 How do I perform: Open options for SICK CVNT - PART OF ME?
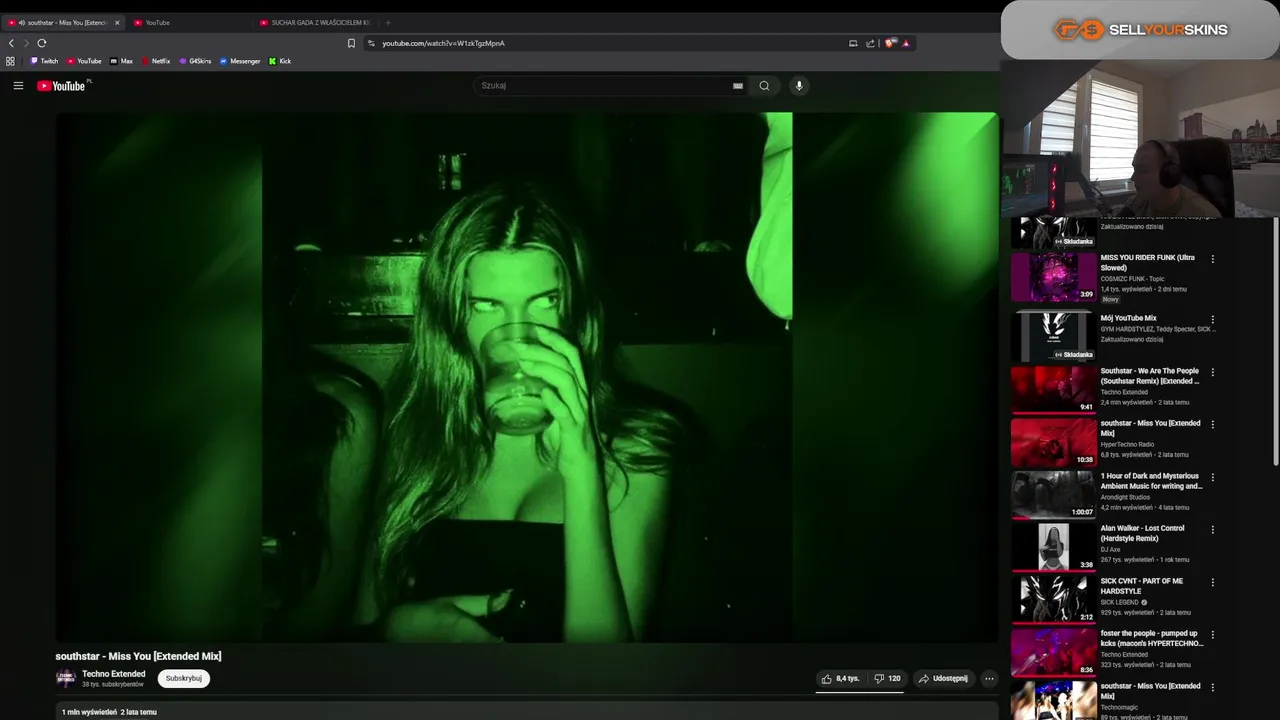point(1213,582)
